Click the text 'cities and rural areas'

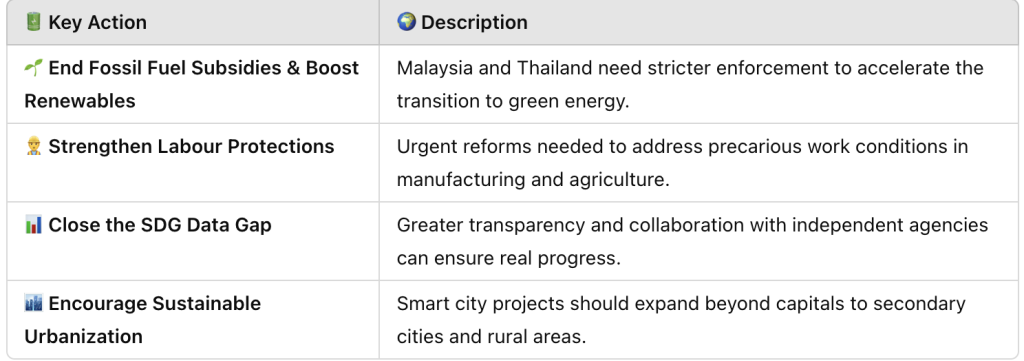[x=492, y=336]
